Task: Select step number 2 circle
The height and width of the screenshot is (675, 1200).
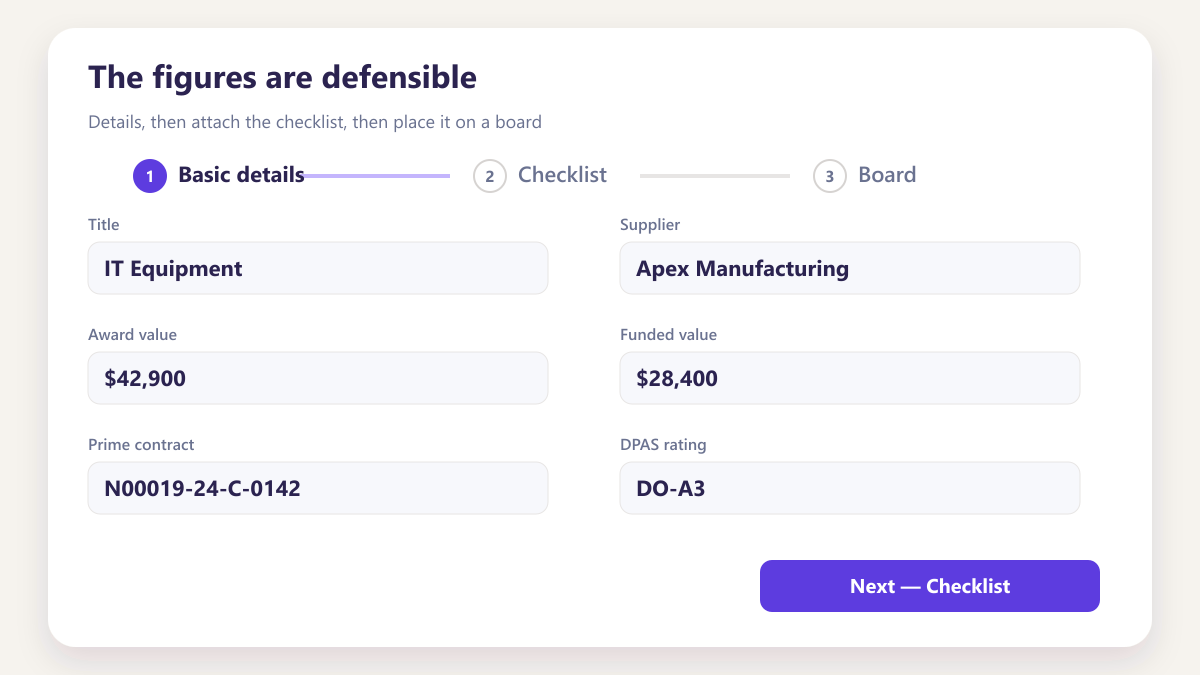Action: [x=490, y=176]
